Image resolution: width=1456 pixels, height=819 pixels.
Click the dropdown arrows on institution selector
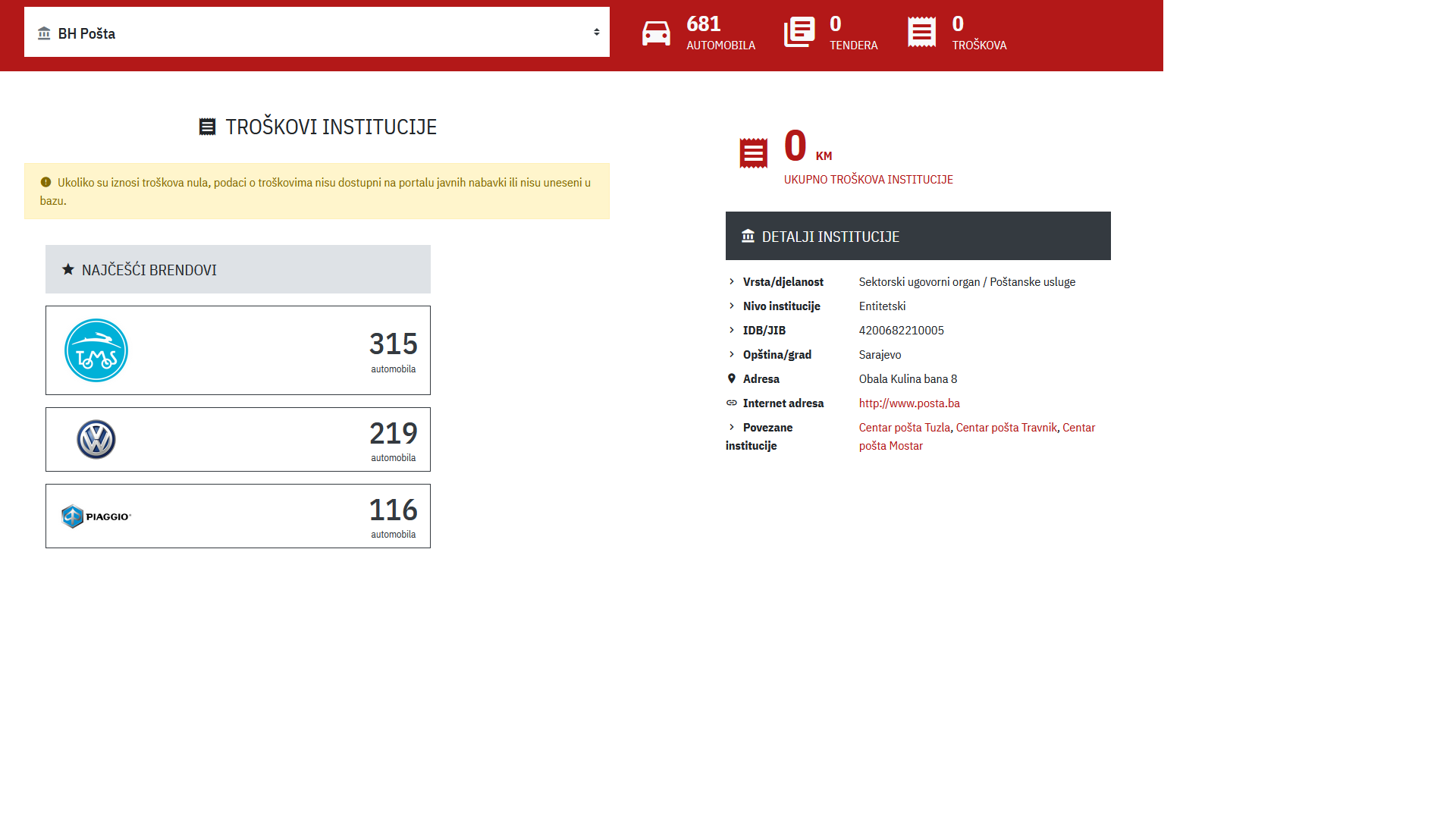(597, 32)
